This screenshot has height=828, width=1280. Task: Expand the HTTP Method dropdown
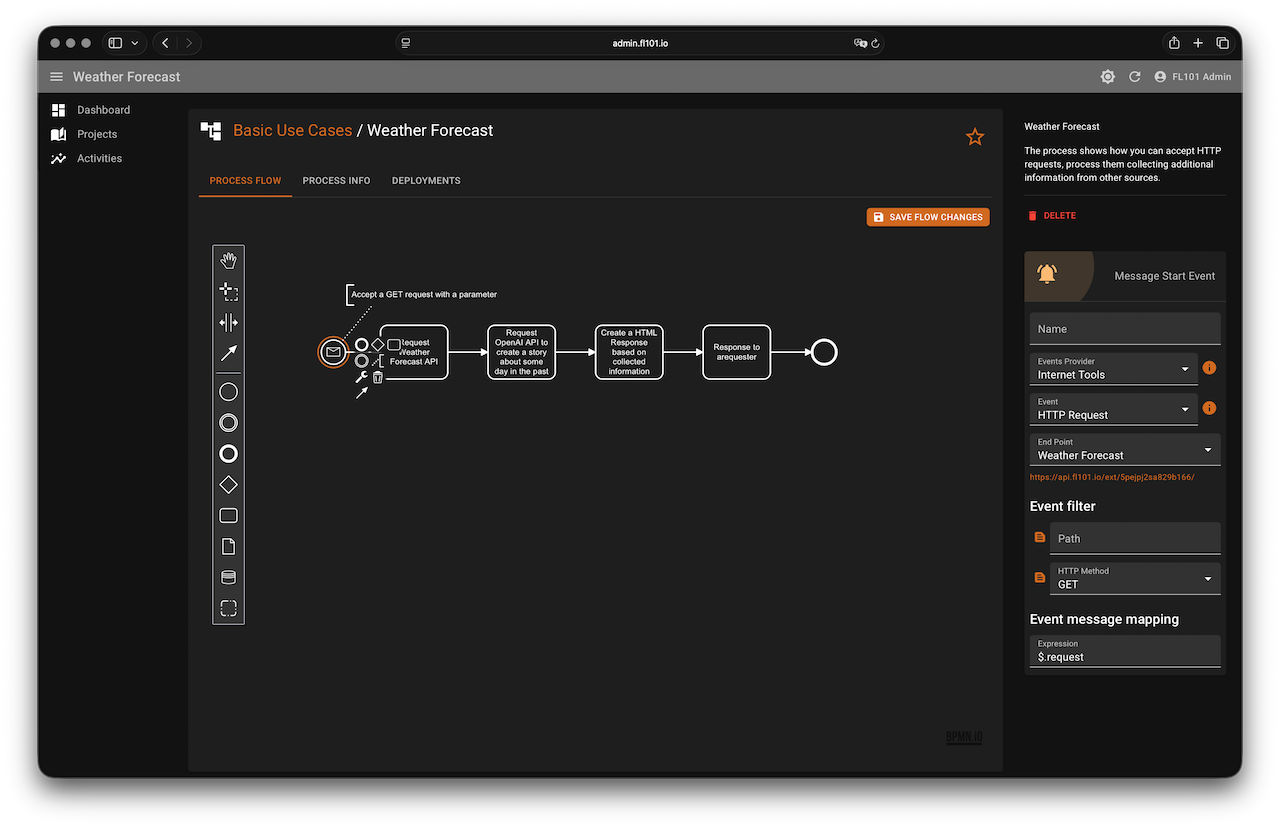tap(1134, 579)
